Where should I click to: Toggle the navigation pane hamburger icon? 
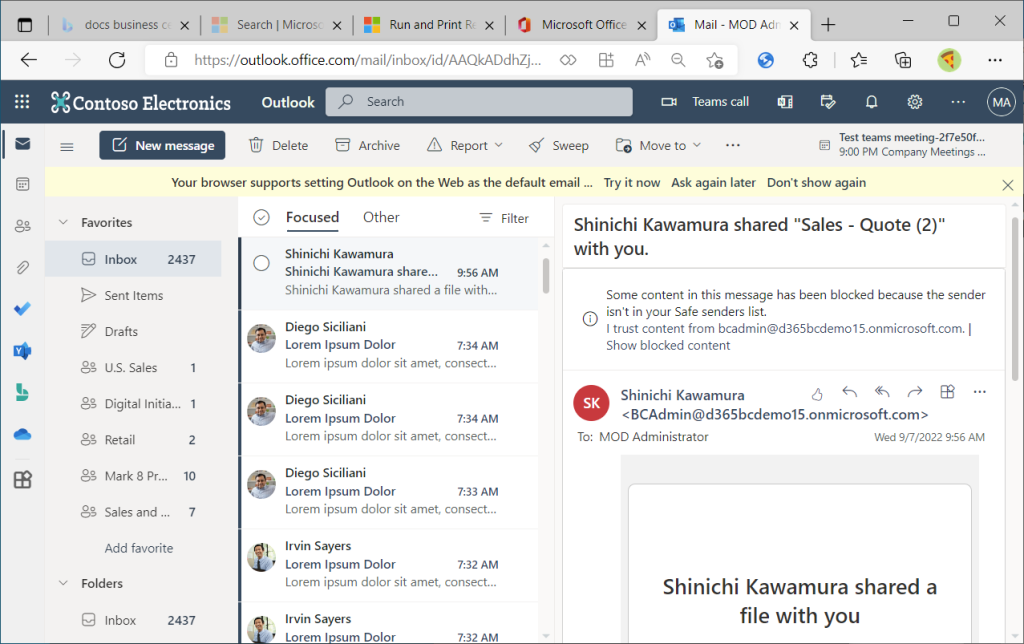pyautogui.click(x=67, y=146)
